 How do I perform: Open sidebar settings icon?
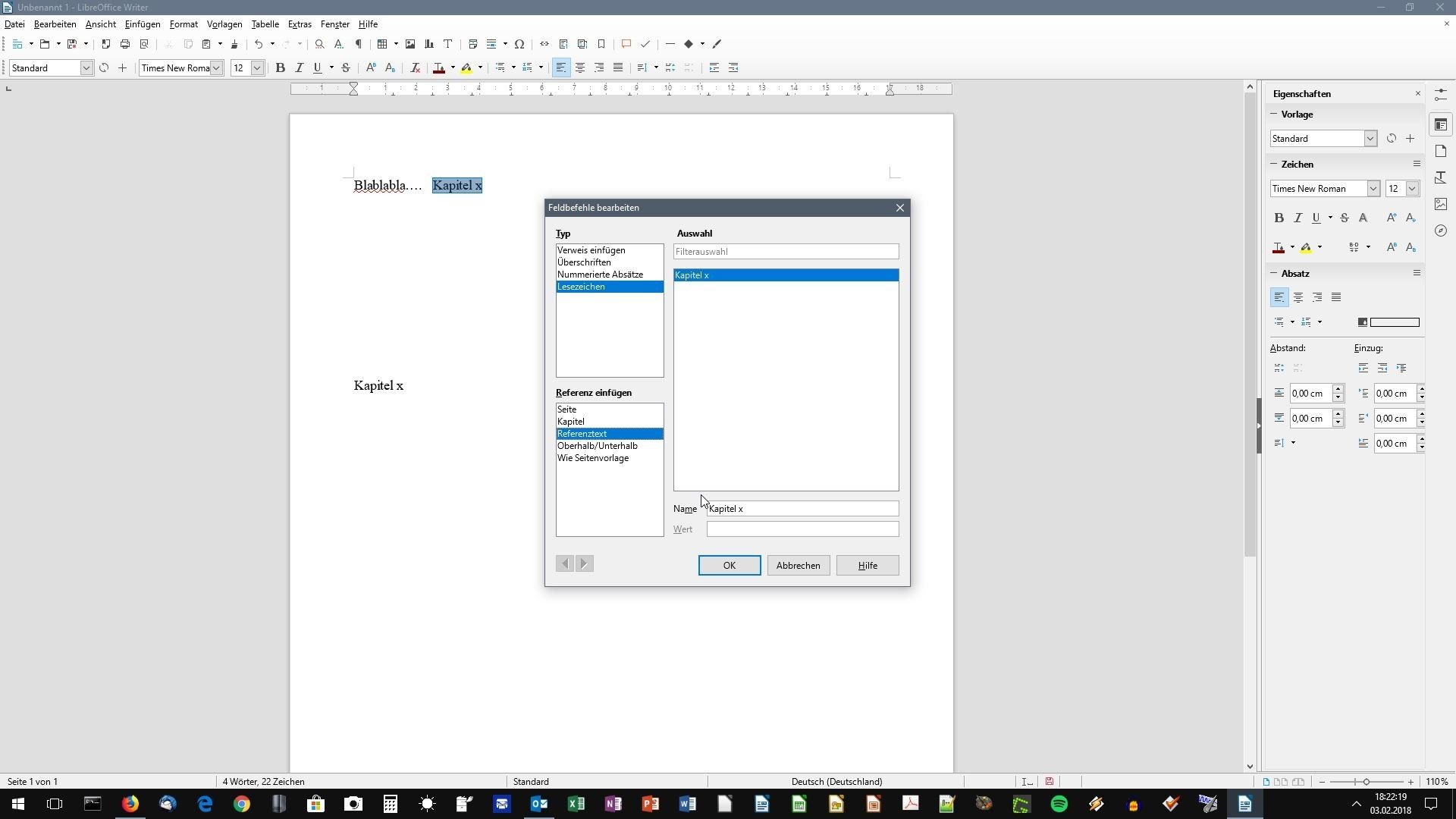pos(1441,95)
